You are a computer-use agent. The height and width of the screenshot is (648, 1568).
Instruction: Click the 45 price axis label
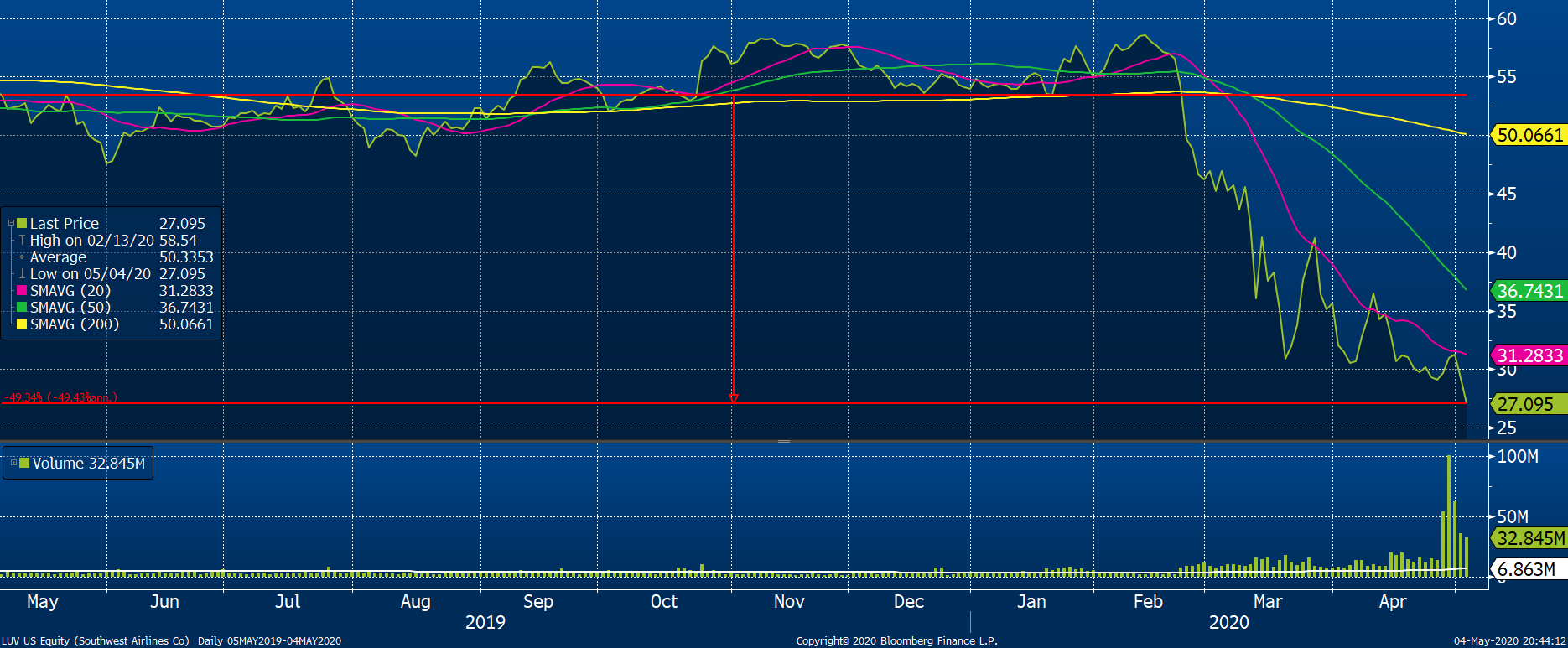click(x=1507, y=194)
